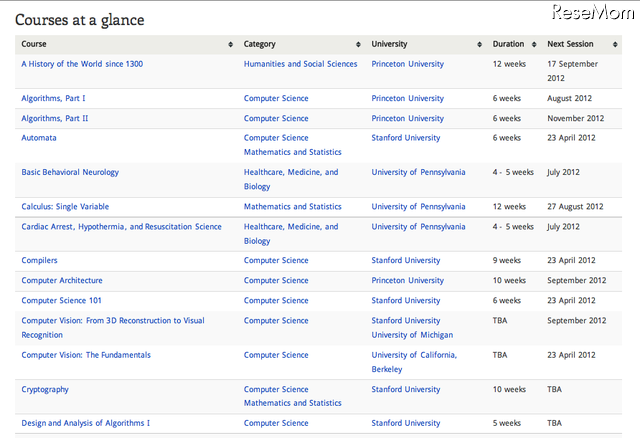
Task: Open University of Pennsylvania in Calculus row
Action: coord(418,207)
